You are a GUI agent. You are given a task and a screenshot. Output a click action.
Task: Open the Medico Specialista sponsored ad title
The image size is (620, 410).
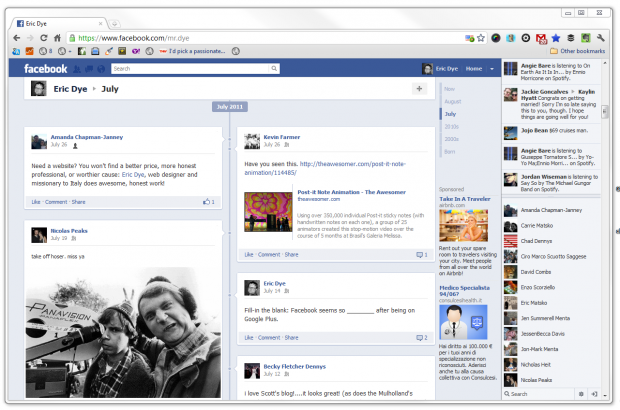click(464, 291)
